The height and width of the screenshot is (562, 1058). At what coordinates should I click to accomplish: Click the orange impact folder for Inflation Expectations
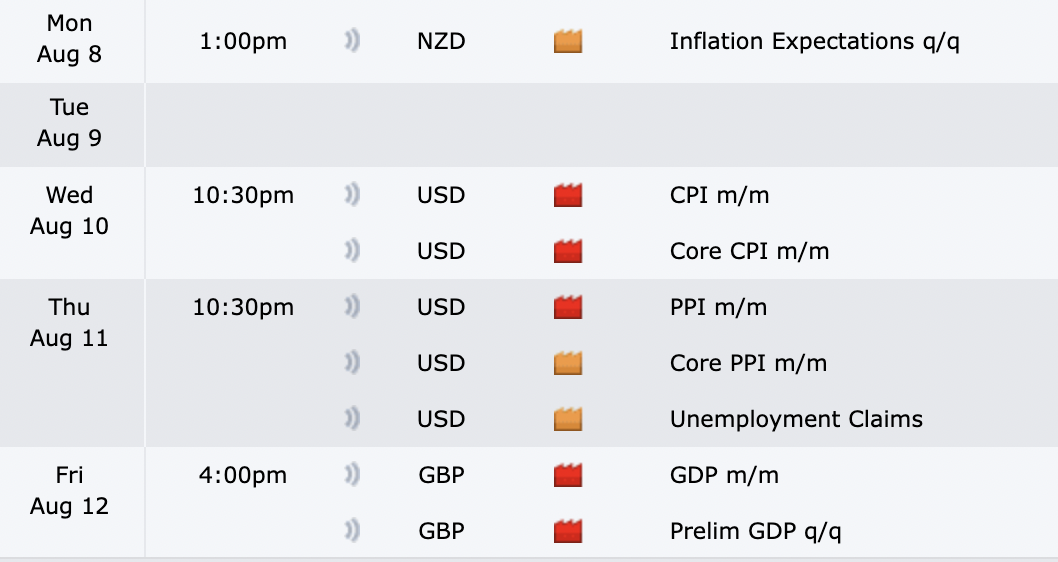(568, 42)
